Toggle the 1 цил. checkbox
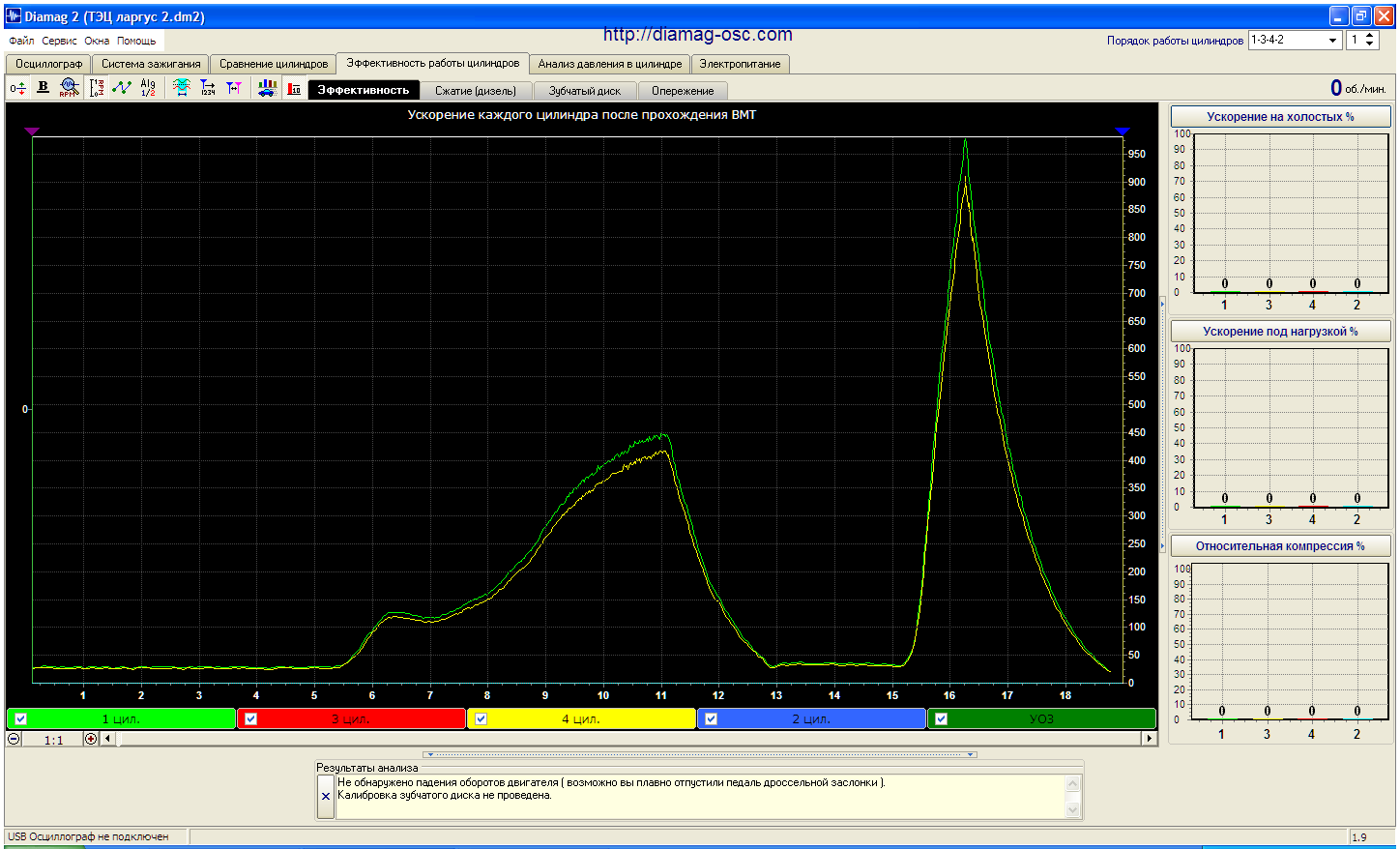Viewport: 1400px width, 849px height. (x=21, y=718)
